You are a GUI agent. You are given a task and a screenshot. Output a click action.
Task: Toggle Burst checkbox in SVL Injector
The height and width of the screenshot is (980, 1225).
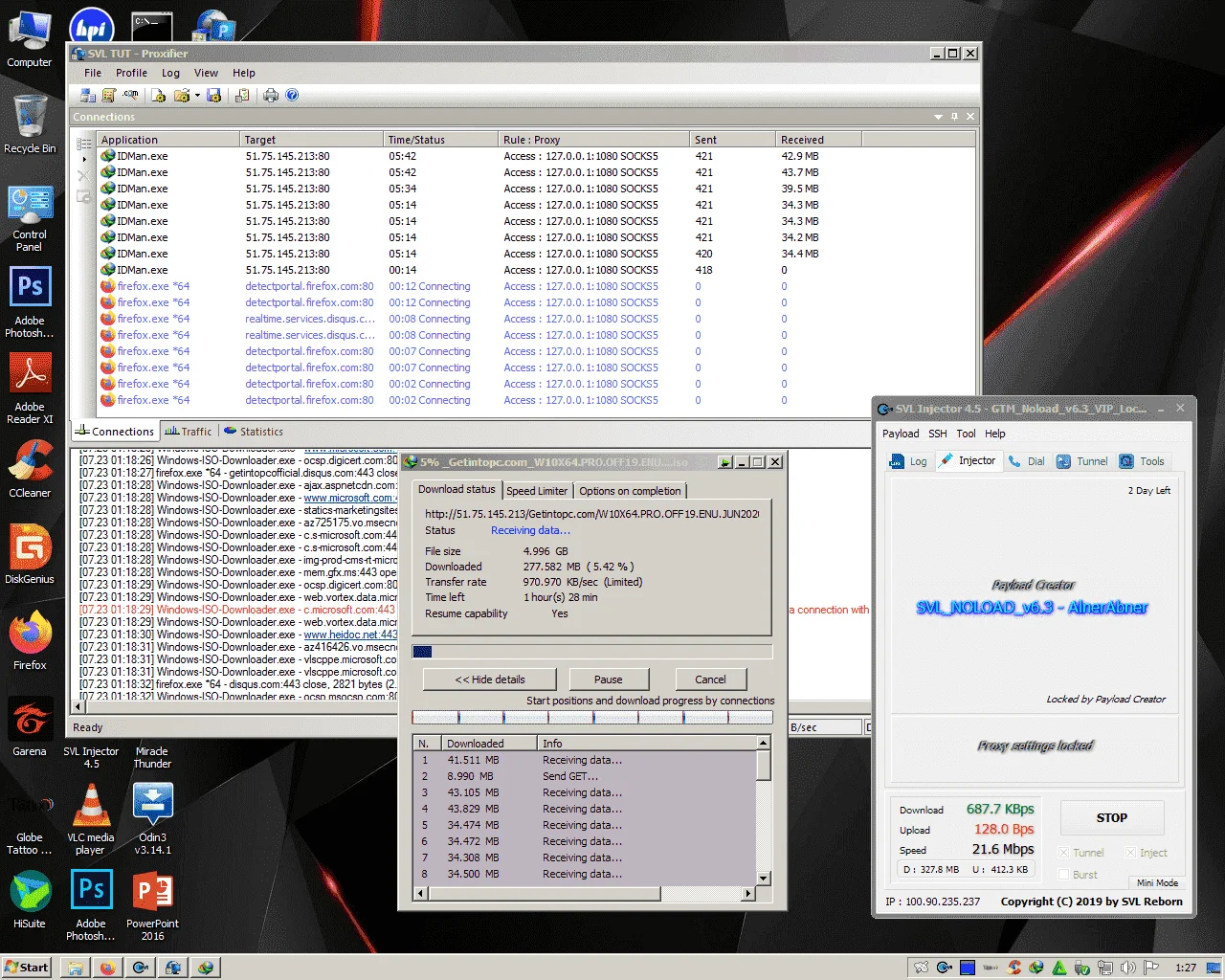[1063, 875]
